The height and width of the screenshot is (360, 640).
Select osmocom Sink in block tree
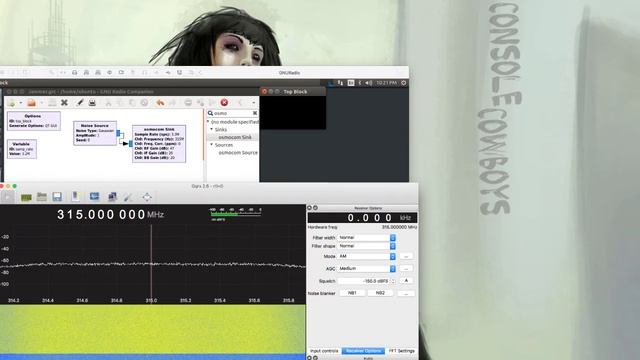pyautogui.click(x=235, y=137)
